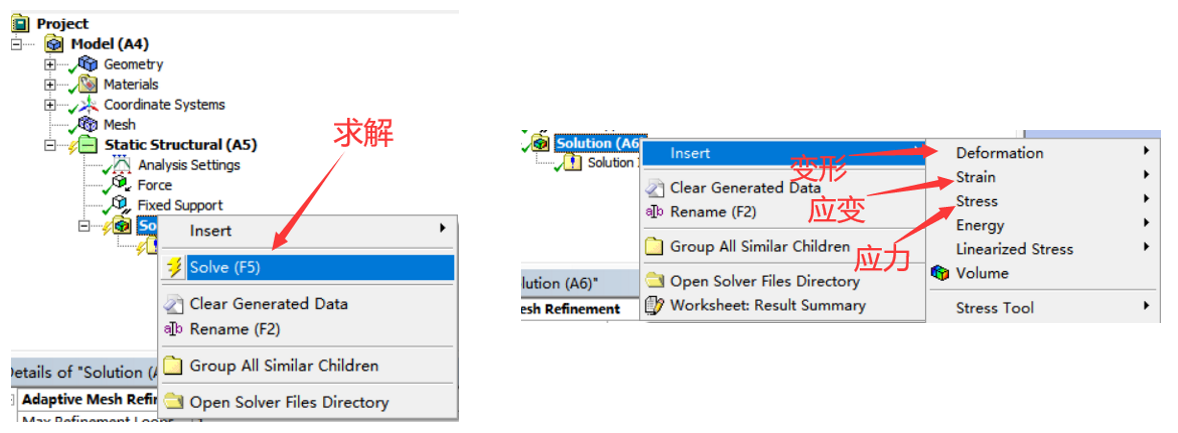Expand the Coordinate Systems node
The height and width of the screenshot is (433, 1178).
point(50,105)
